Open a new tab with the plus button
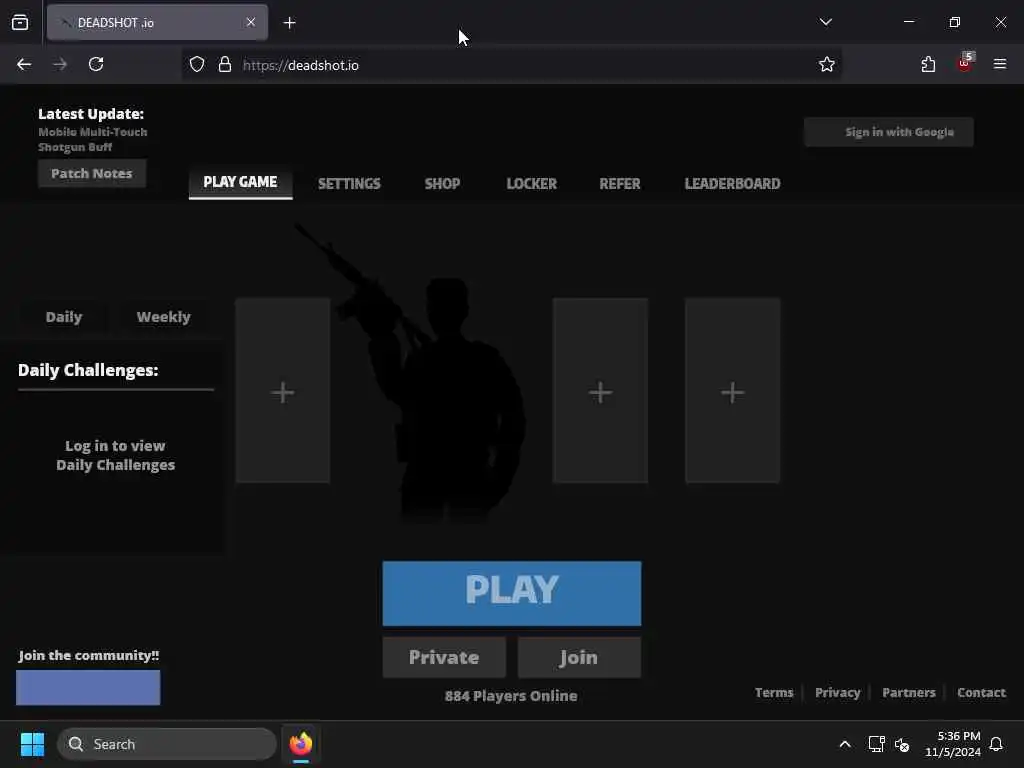This screenshot has width=1024, height=768. [289, 23]
